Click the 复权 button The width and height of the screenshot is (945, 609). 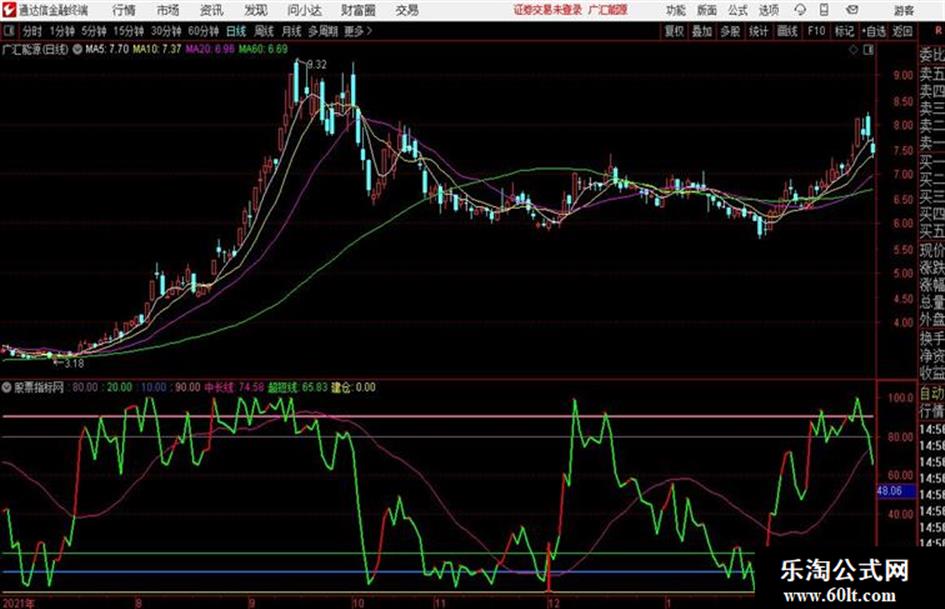click(x=674, y=31)
